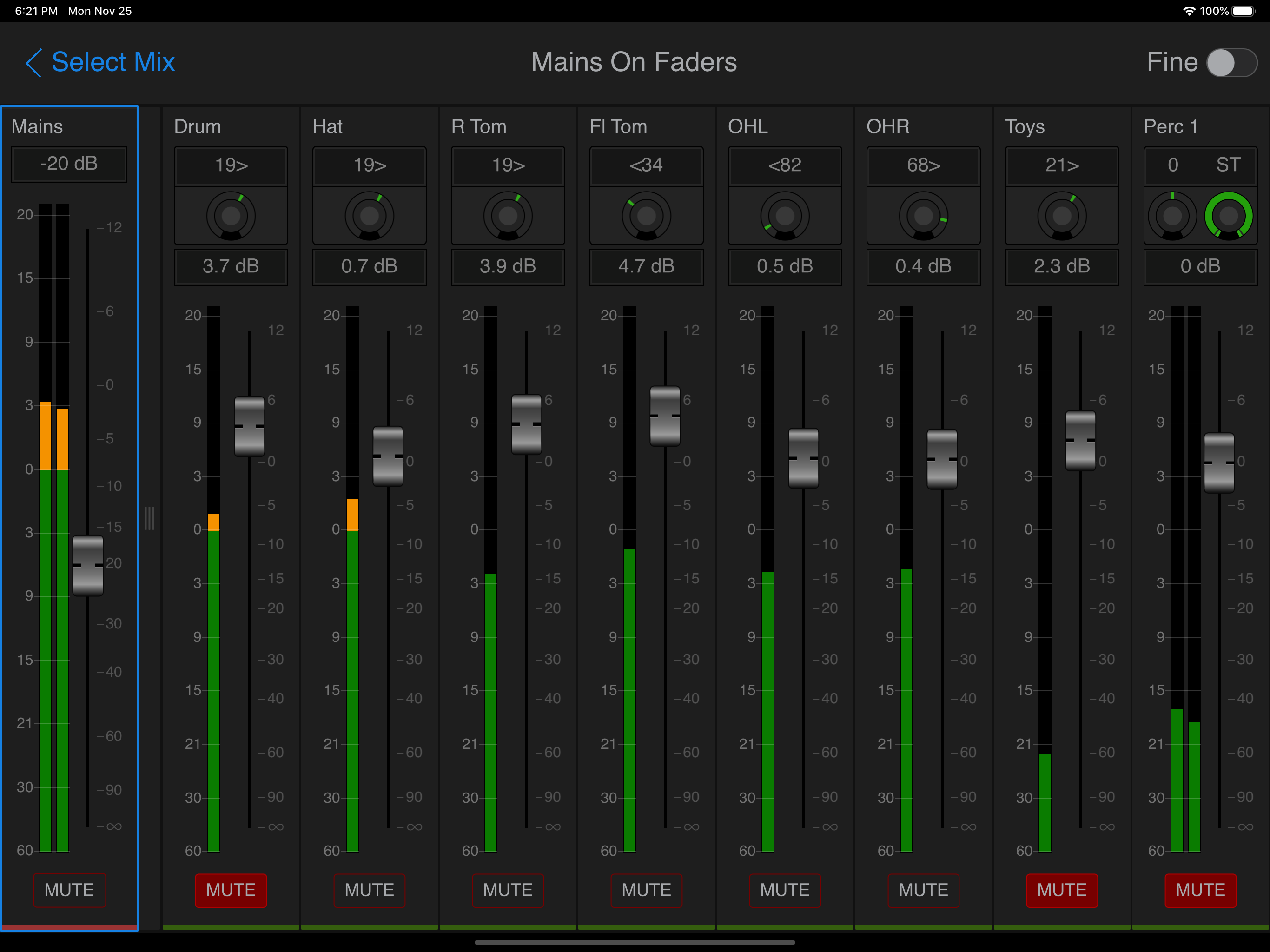
Task: Mute the R Tom channel
Action: [508, 890]
